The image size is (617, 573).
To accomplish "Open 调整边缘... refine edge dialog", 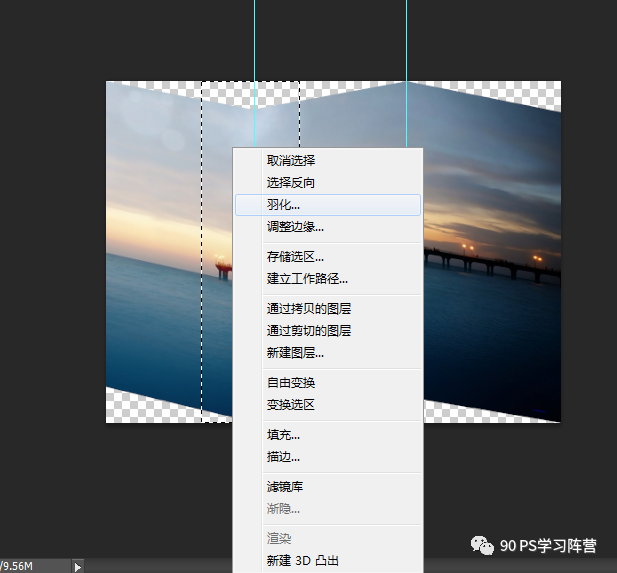I will [x=328, y=227].
